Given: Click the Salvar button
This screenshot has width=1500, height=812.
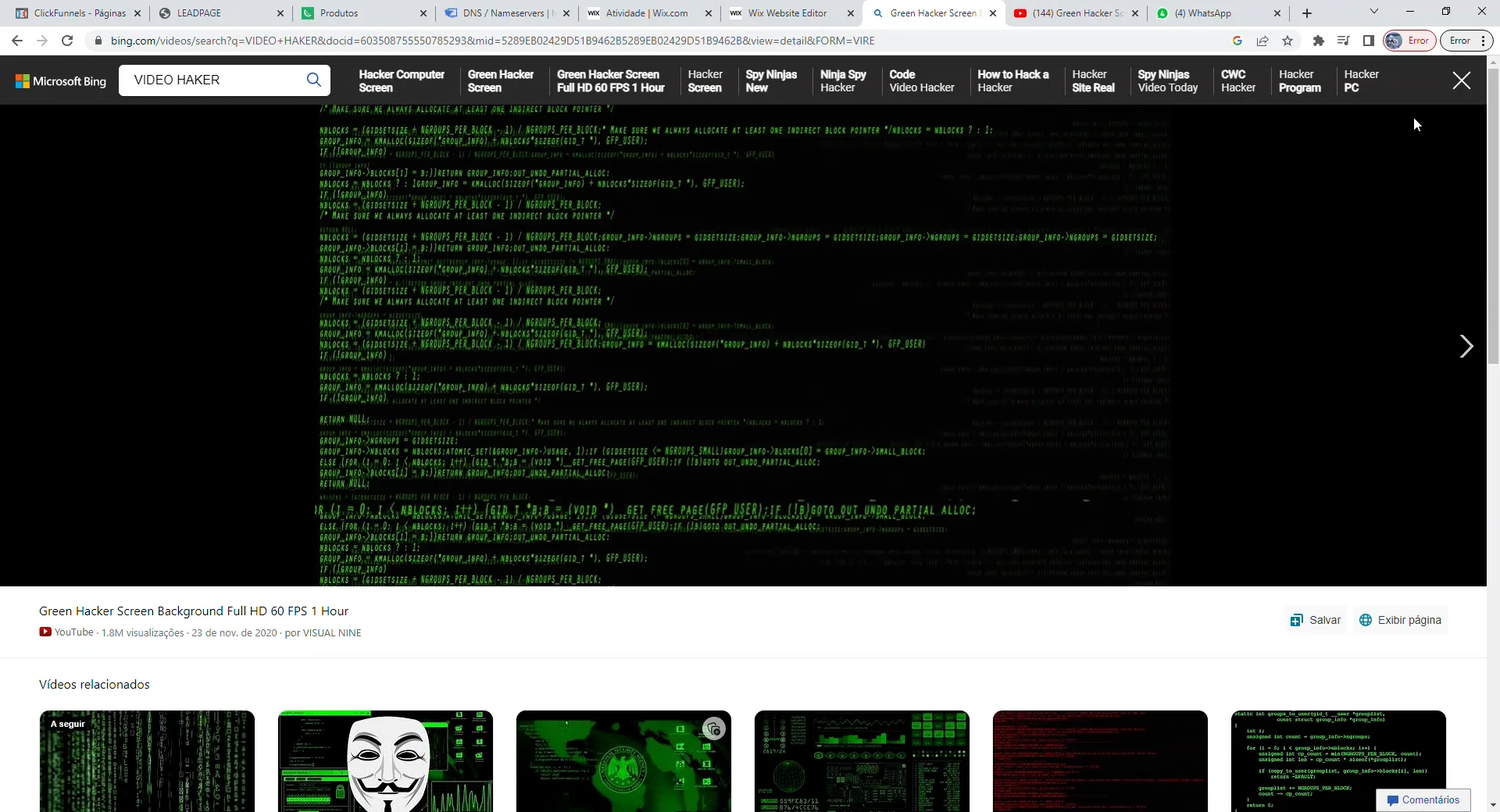Looking at the screenshot, I should (1315, 619).
